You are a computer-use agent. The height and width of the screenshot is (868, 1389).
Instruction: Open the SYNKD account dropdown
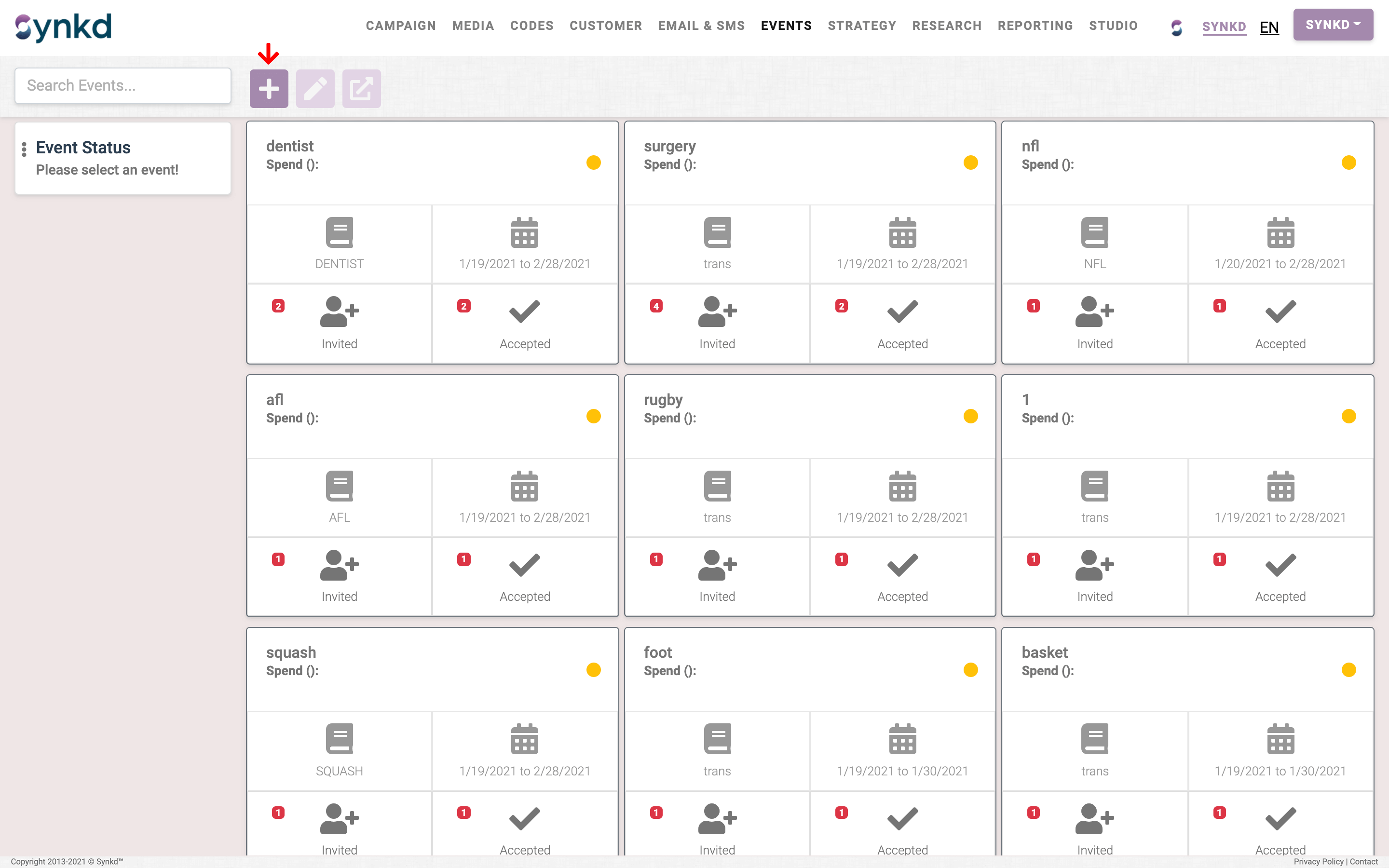click(x=1333, y=25)
